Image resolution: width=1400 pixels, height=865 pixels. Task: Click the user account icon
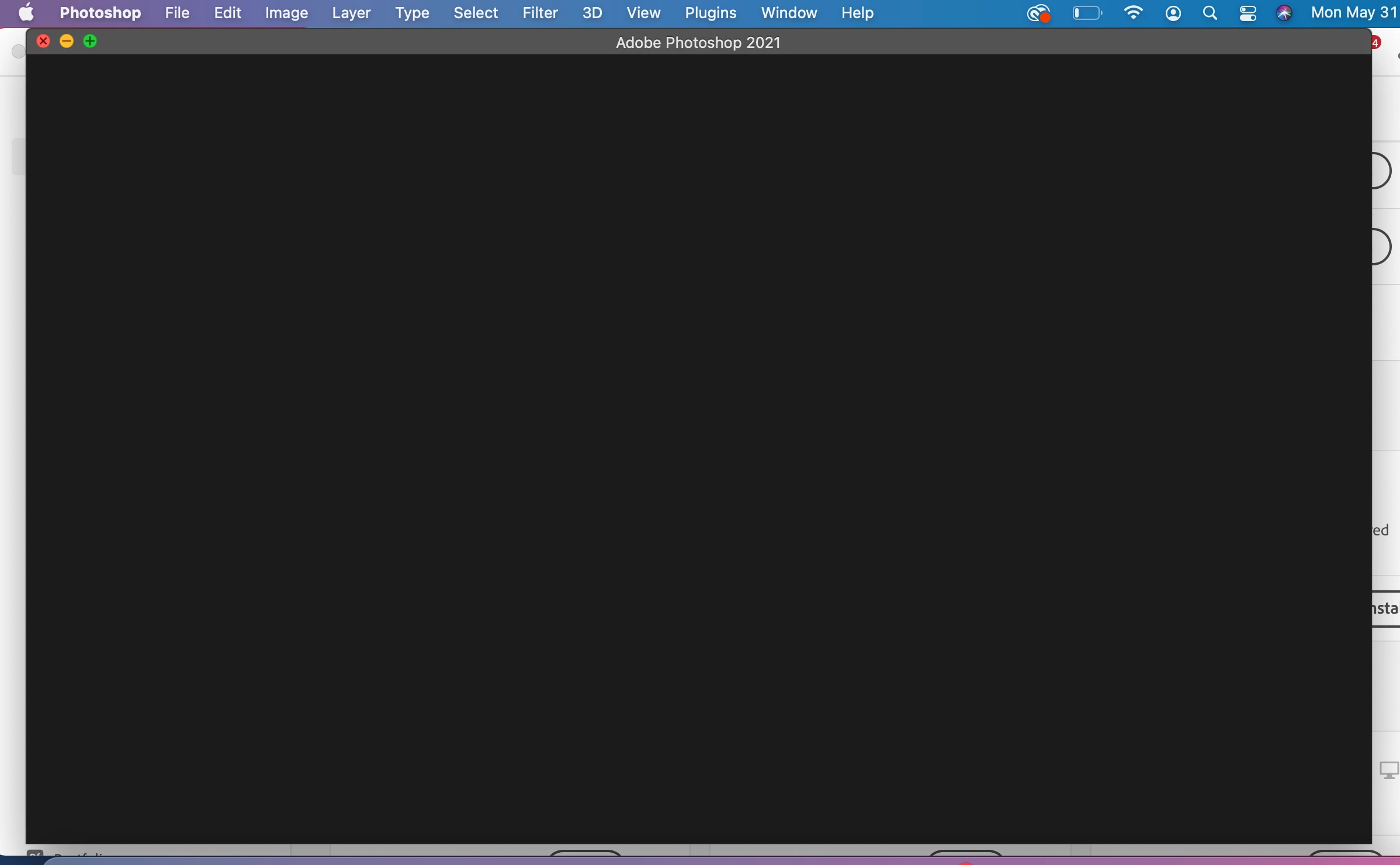1173,13
